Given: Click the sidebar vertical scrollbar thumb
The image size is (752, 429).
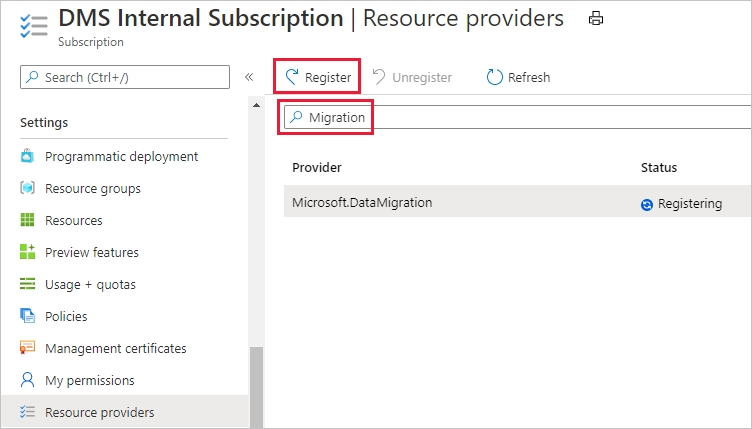Looking at the screenshot, I should tap(257, 388).
